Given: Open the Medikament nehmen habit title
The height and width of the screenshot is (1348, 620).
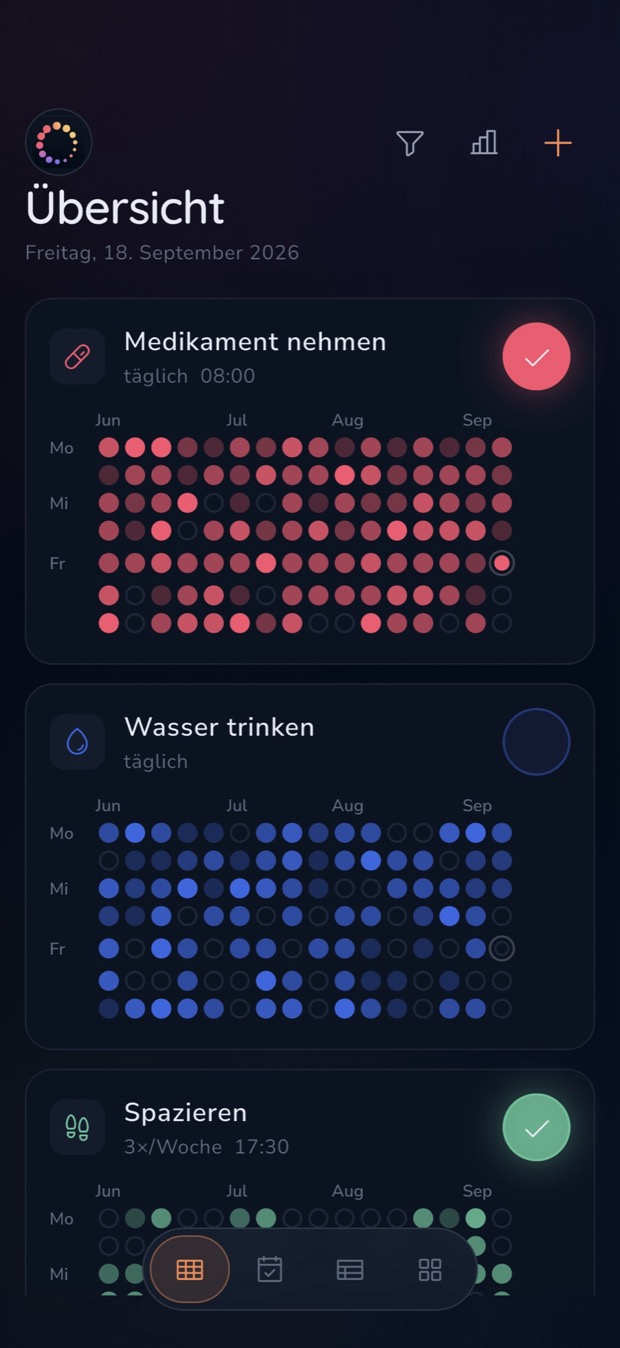Looking at the screenshot, I should [255, 342].
